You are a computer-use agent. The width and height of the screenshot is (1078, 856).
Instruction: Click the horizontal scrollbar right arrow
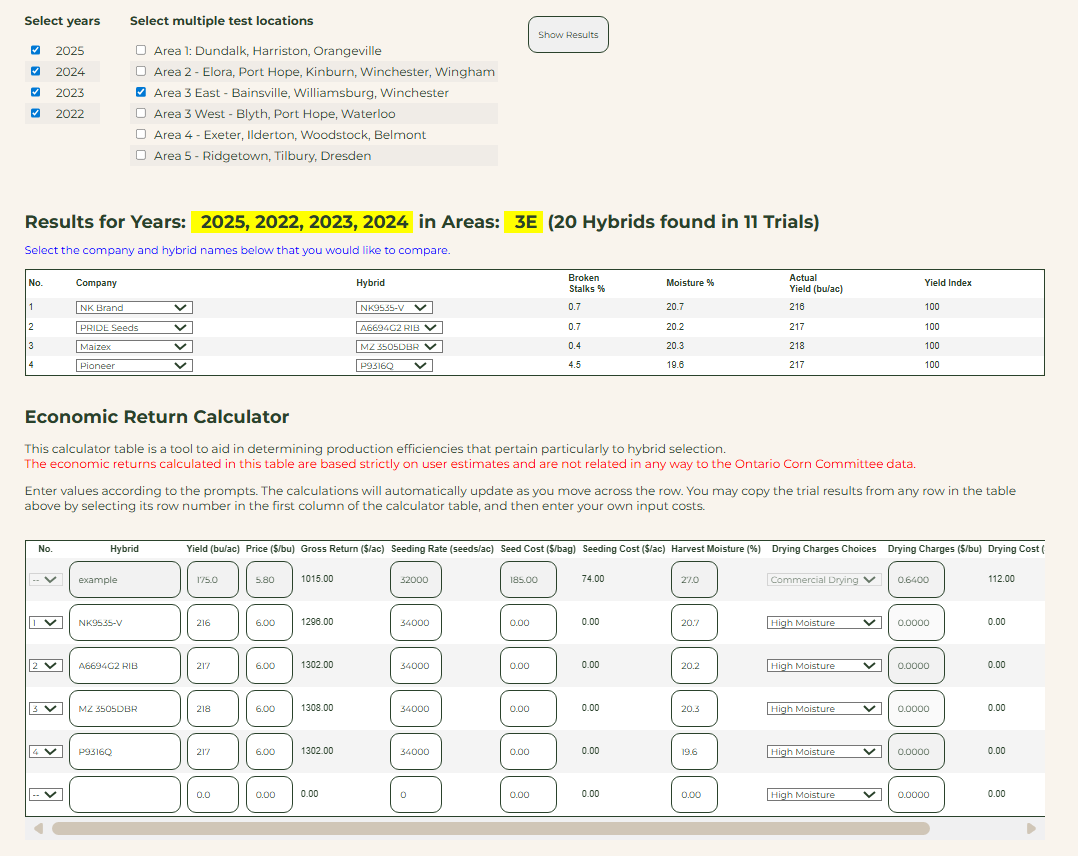click(1031, 829)
